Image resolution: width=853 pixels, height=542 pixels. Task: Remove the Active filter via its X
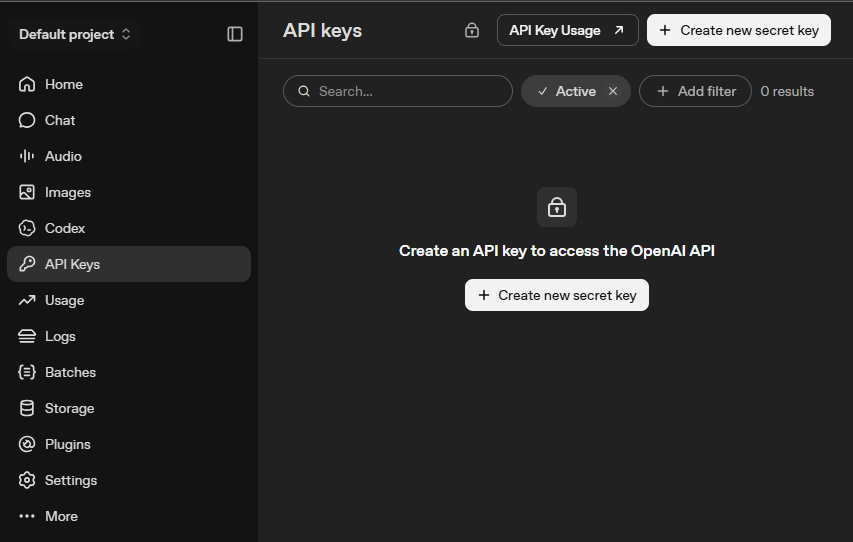(613, 91)
